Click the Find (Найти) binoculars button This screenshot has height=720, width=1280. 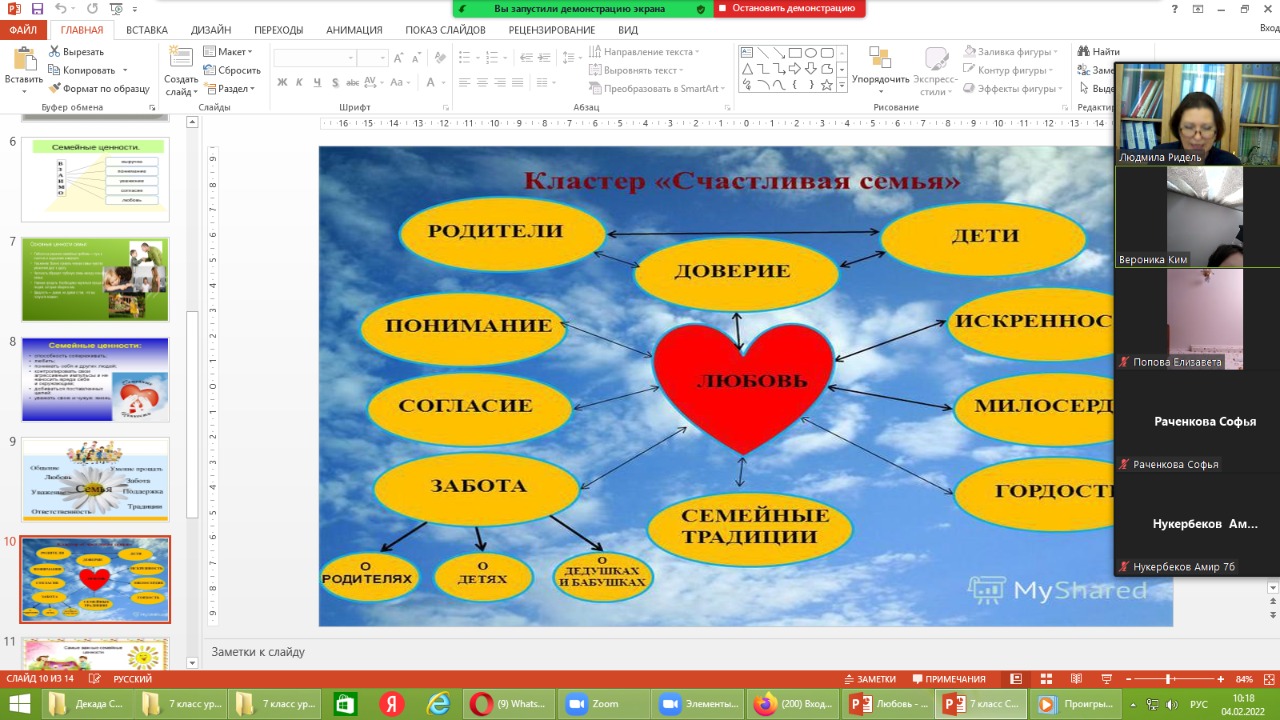(1098, 51)
